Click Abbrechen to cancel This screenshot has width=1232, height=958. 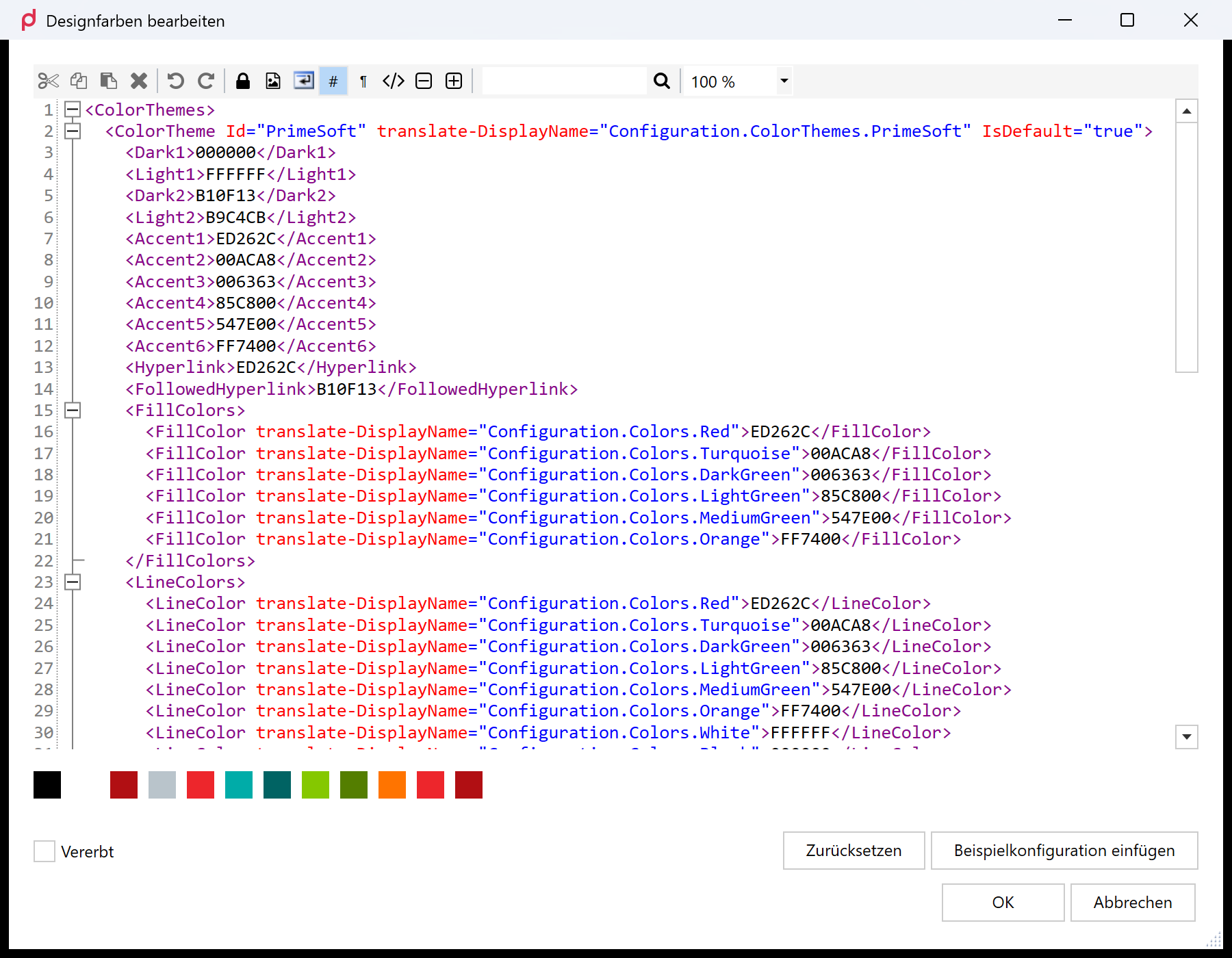(1133, 903)
